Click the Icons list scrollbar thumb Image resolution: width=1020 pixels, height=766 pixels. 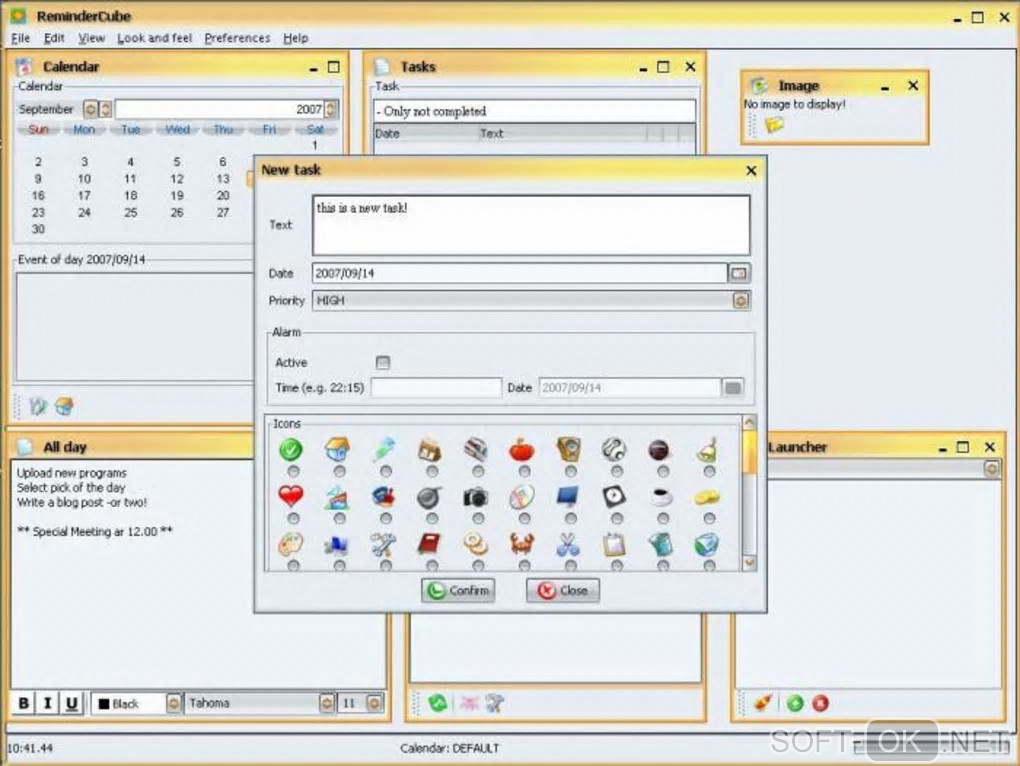(x=749, y=452)
